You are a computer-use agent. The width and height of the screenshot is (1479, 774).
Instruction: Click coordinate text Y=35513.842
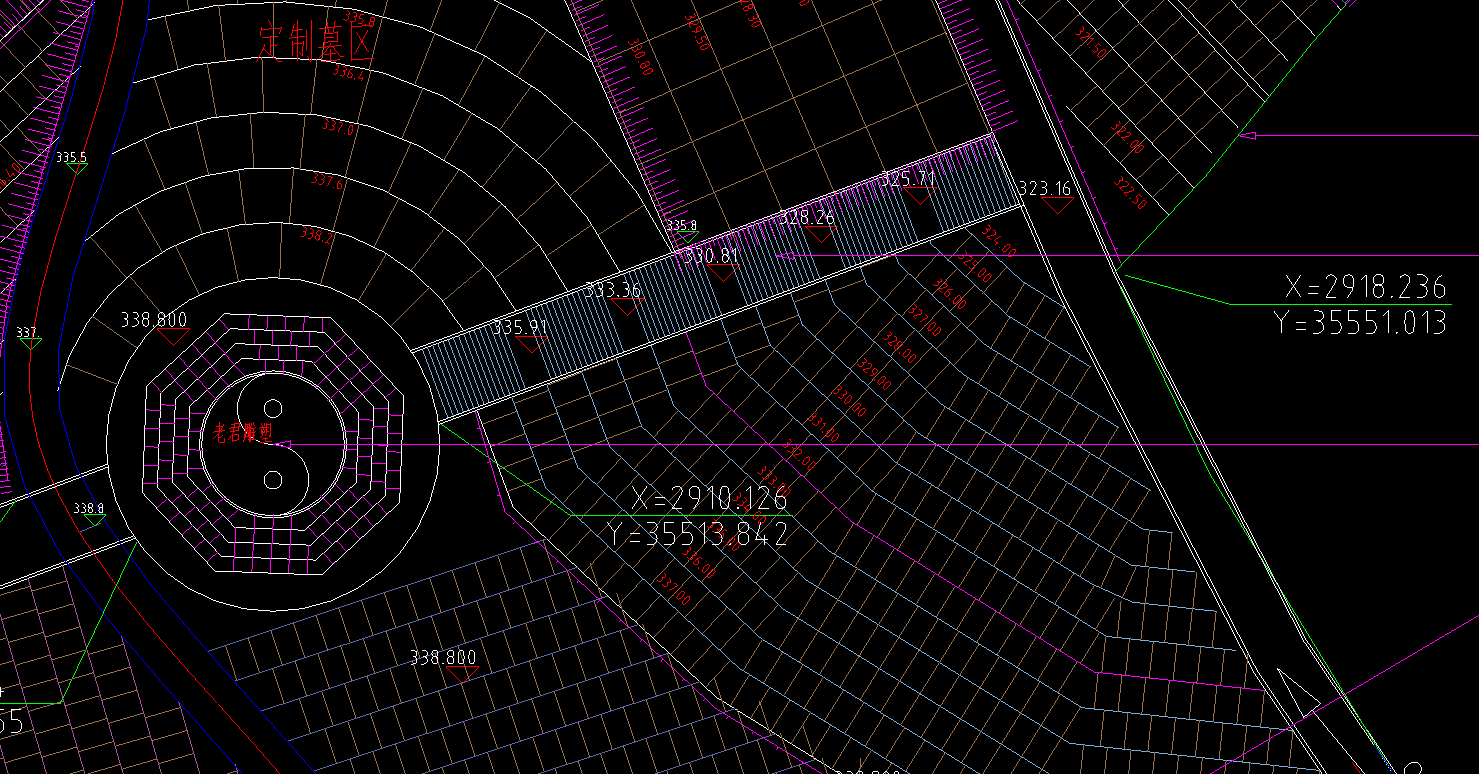click(x=697, y=533)
